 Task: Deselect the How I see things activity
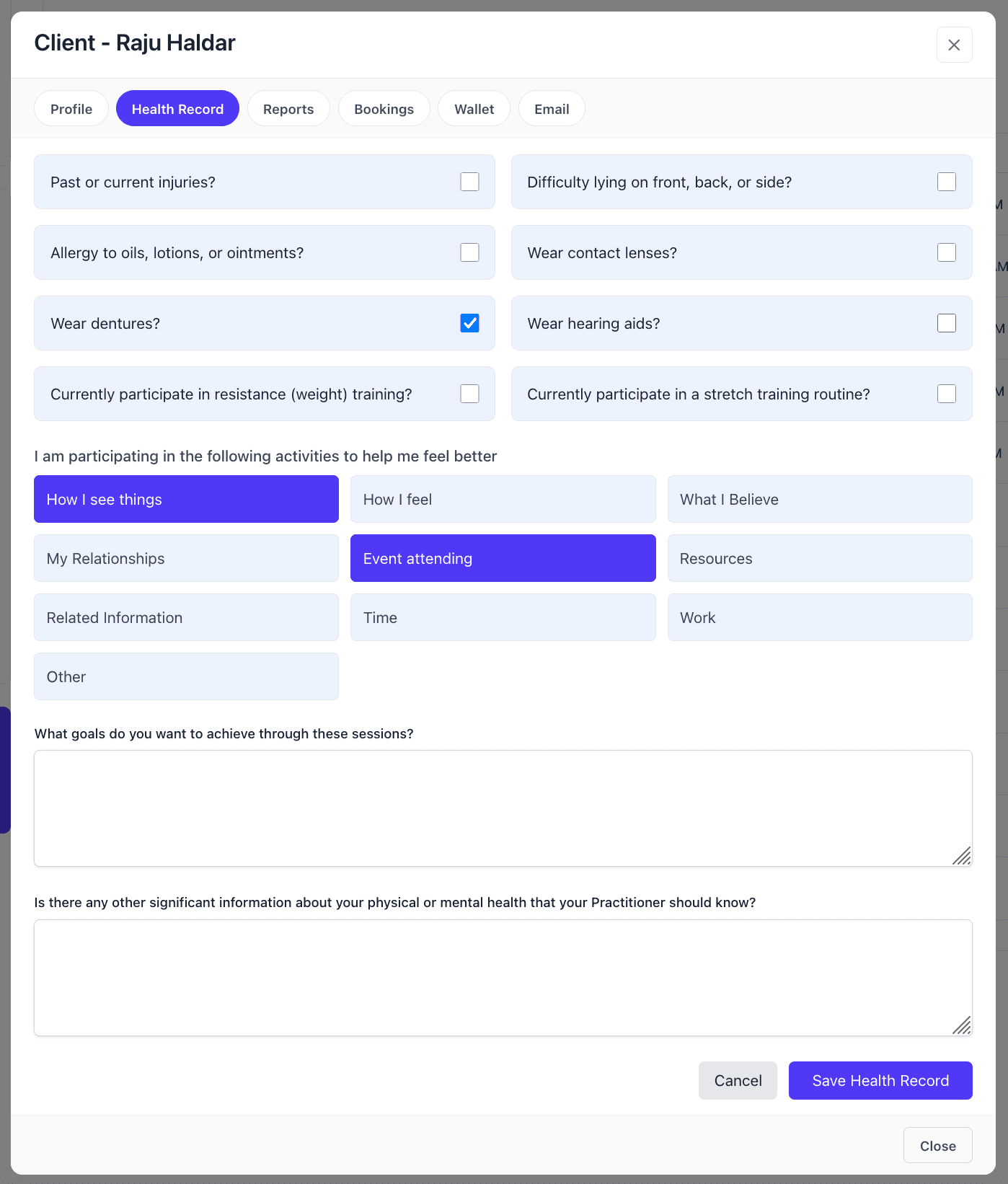(x=186, y=499)
